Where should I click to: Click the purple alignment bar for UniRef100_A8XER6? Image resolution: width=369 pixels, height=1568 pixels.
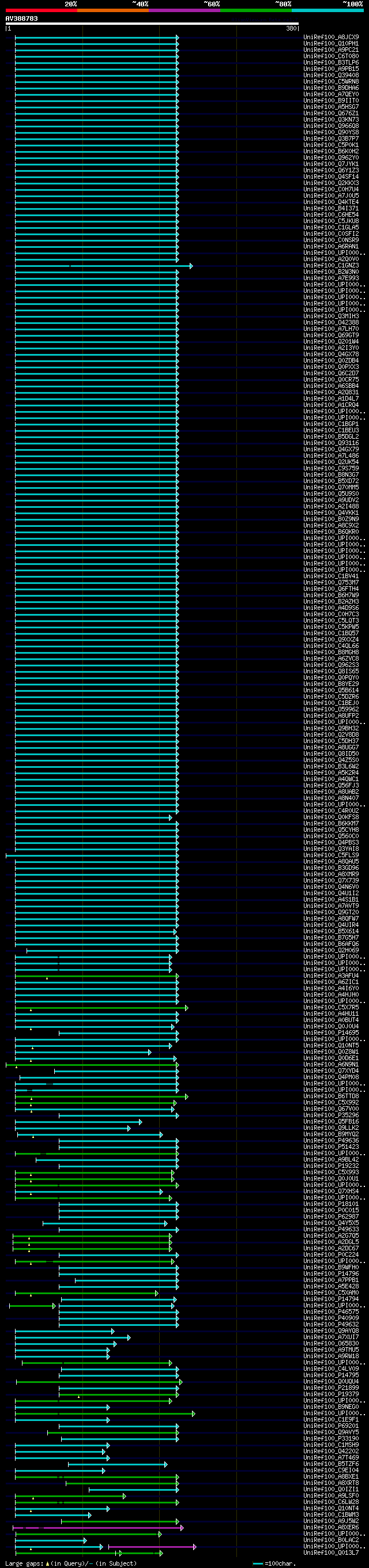[98, 1528]
